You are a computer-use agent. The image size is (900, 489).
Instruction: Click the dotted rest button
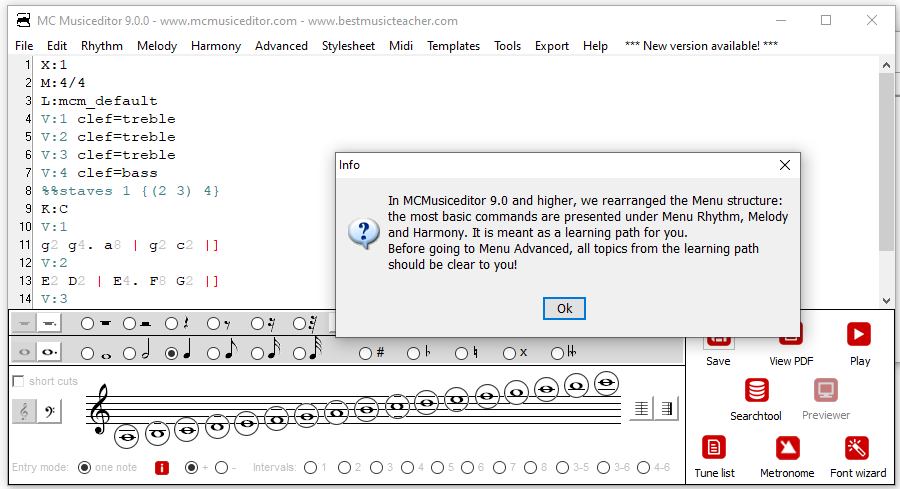(49, 324)
